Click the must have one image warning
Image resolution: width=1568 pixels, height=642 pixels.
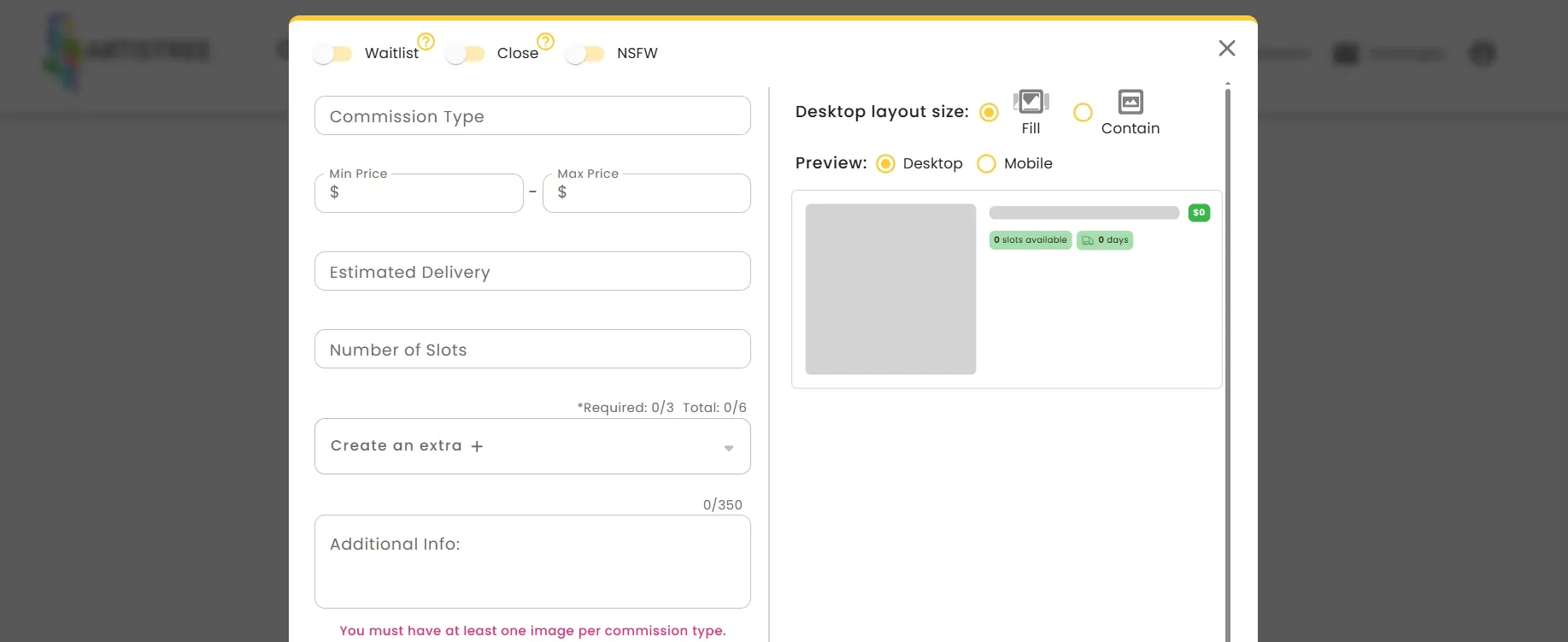pyautogui.click(x=532, y=631)
